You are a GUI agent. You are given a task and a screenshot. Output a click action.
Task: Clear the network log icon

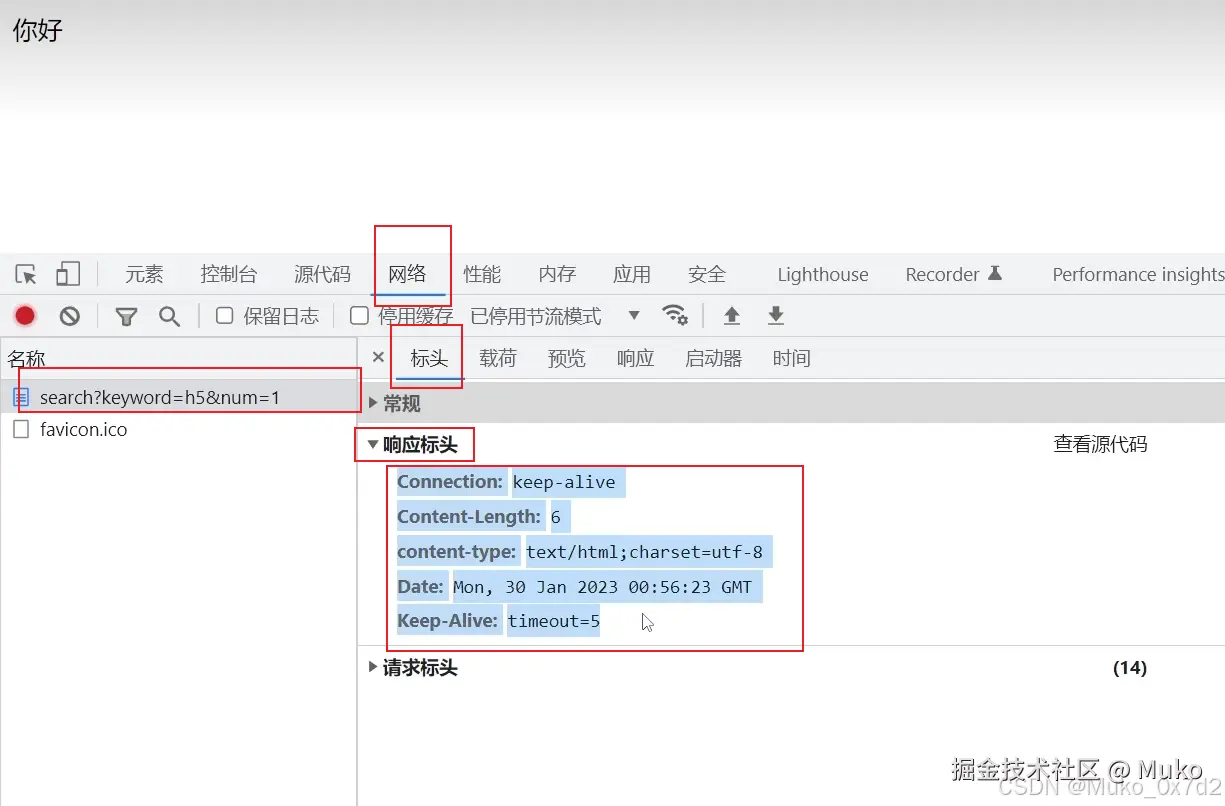point(69,316)
